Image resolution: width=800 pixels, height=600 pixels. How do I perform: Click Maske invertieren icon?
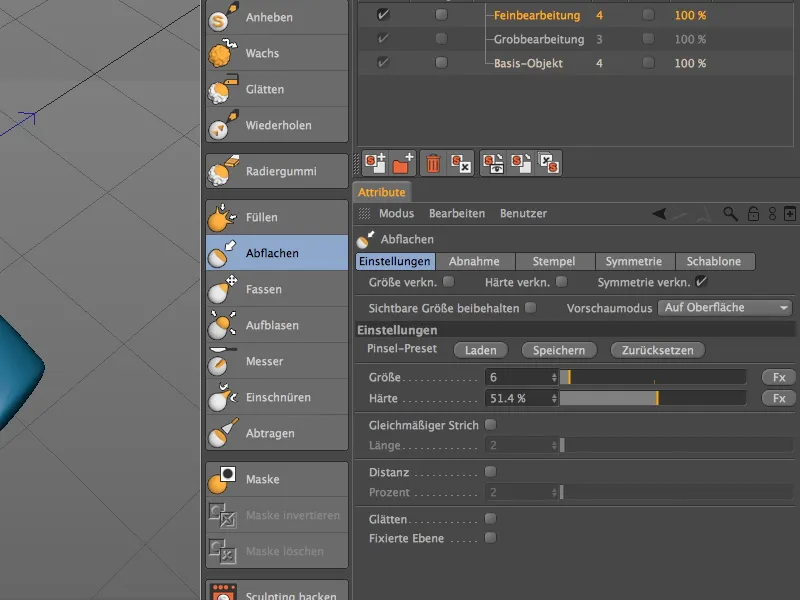tap(222, 515)
